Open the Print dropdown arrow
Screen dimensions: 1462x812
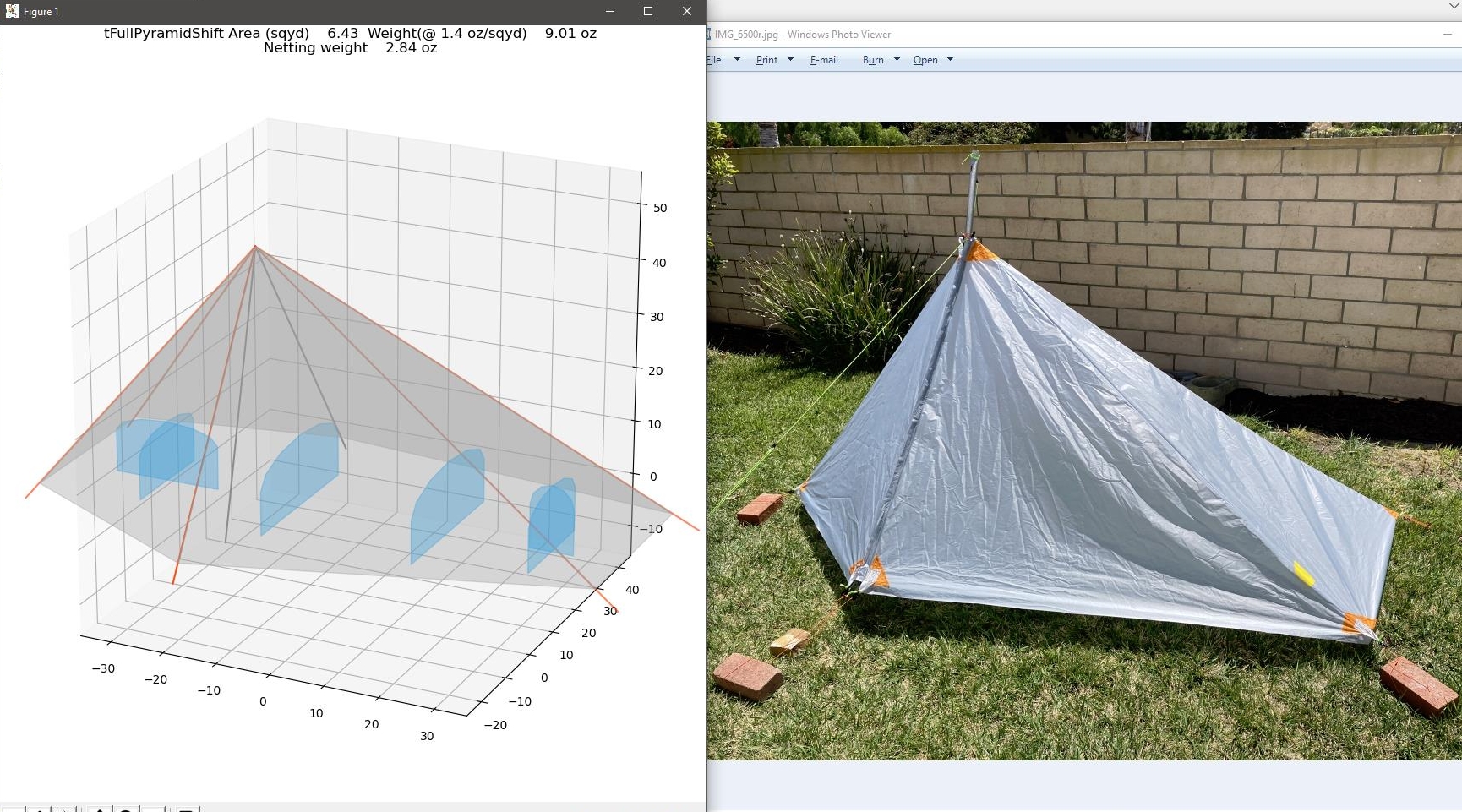click(x=790, y=59)
